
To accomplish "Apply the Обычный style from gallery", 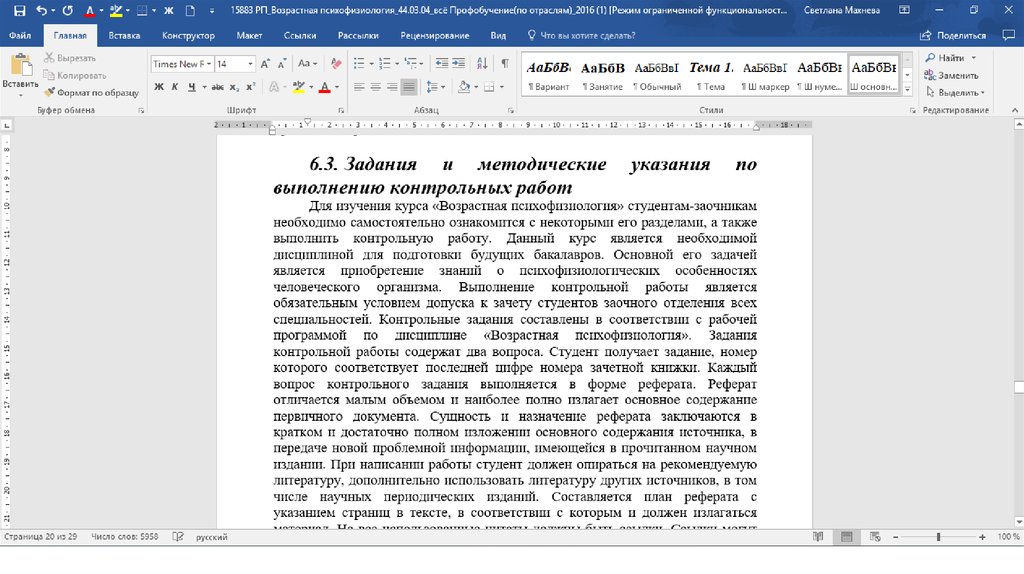I will click(656, 76).
